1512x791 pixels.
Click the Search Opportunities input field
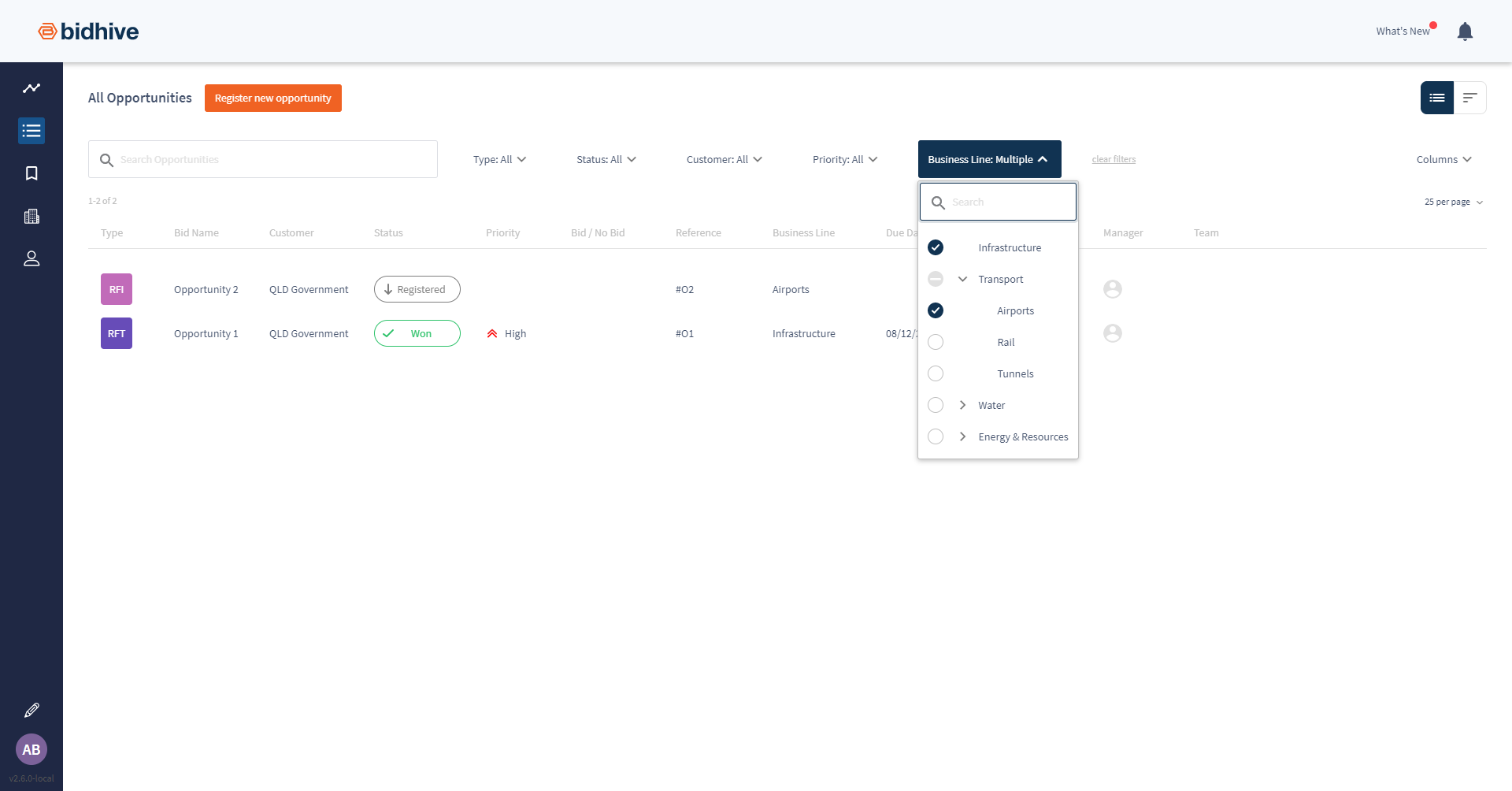262,158
